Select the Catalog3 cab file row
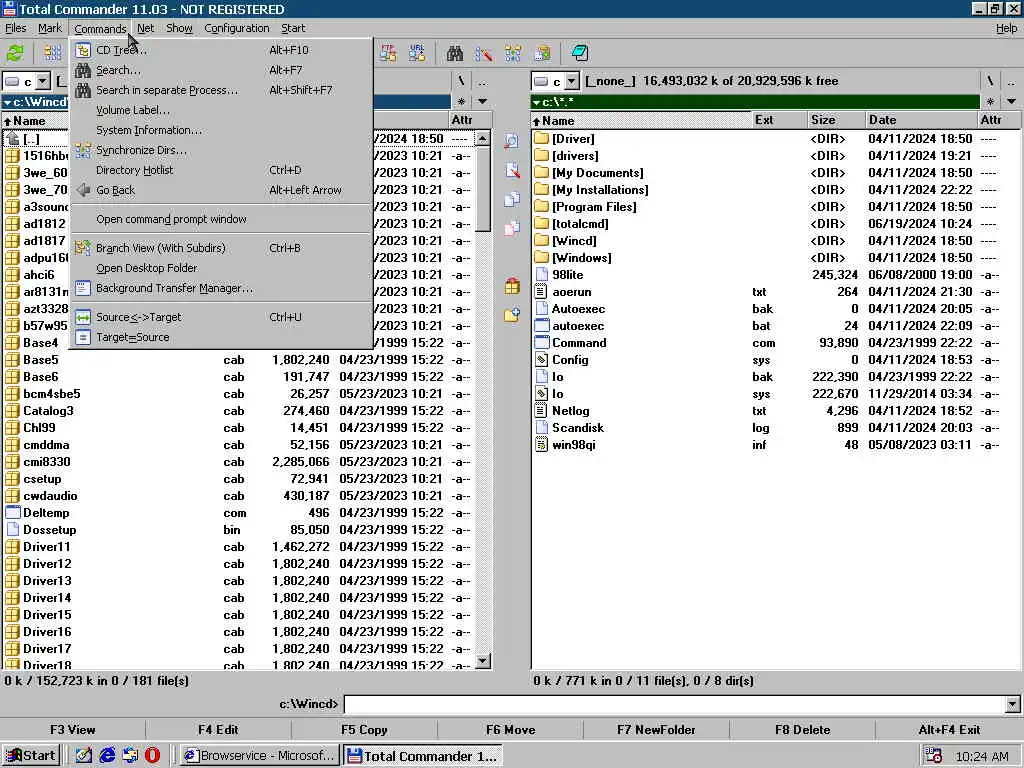Viewport: 1024px width, 768px height. tap(239, 411)
